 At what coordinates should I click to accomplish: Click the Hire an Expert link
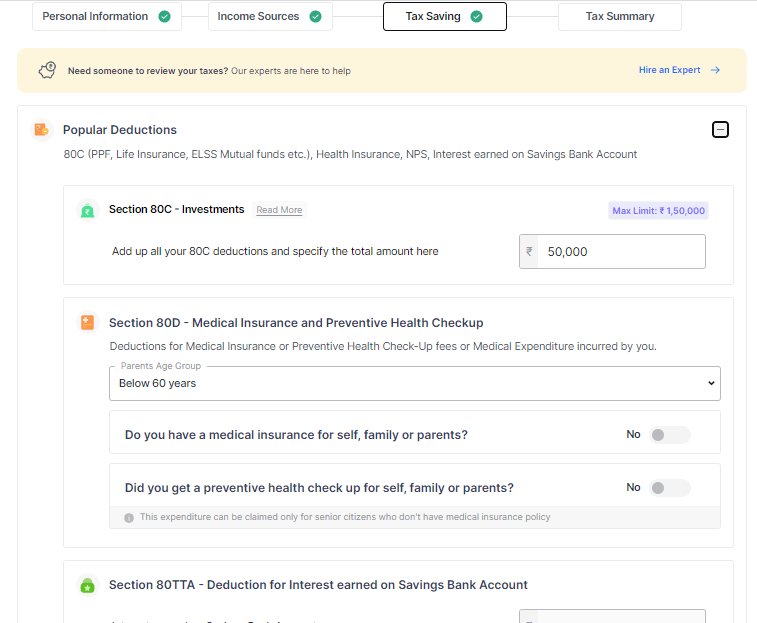[x=669, y=70]
